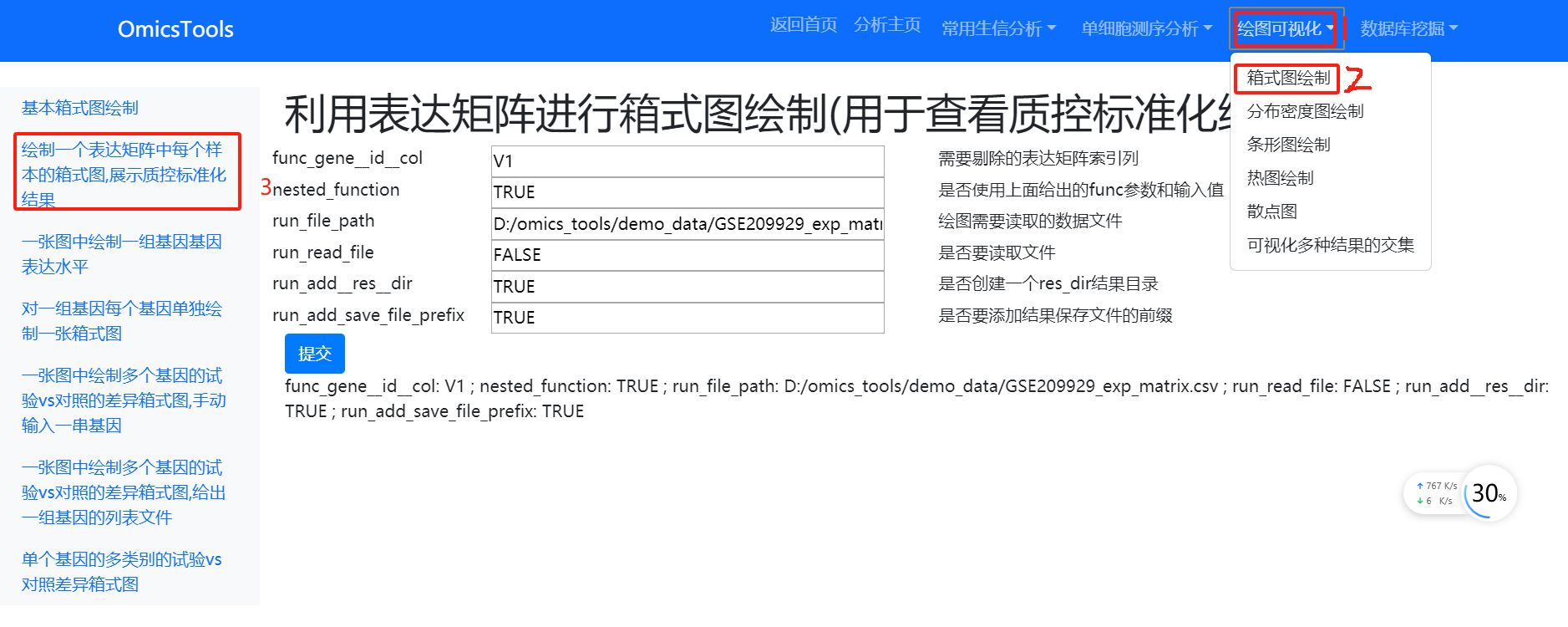Viewport: 1568px width, 627px height.
Task: Open sidebar link 对一组基因每个基因单独绘制一张箱式图
Action: tap(122, 321)
